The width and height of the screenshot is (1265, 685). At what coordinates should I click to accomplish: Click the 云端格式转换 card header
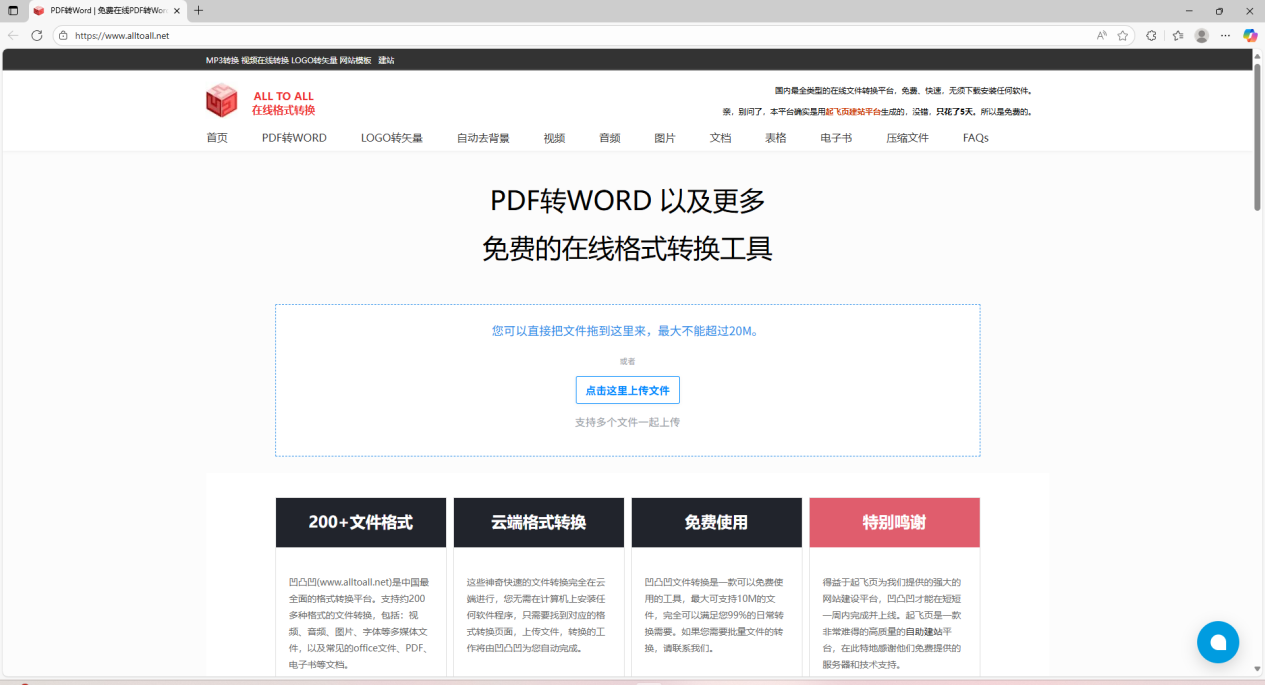[x=538, y=522]
